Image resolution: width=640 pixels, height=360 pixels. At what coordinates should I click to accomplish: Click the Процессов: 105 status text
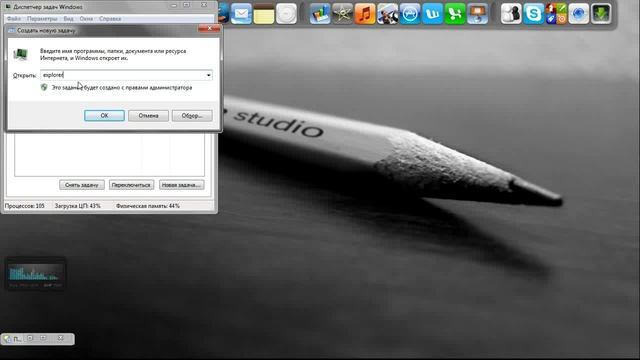(24, 206)
